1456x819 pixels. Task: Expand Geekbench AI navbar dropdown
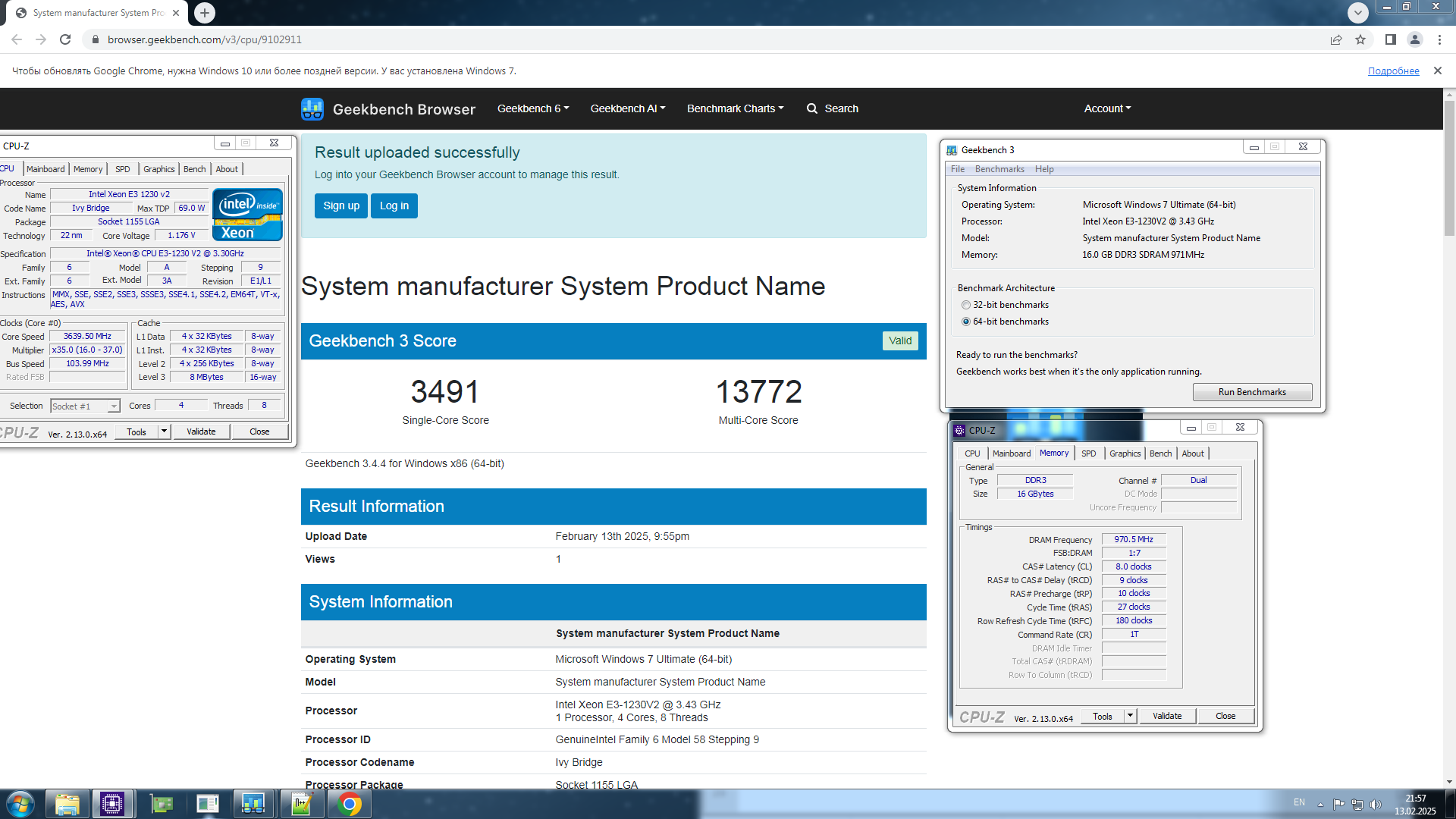[628, 108]
